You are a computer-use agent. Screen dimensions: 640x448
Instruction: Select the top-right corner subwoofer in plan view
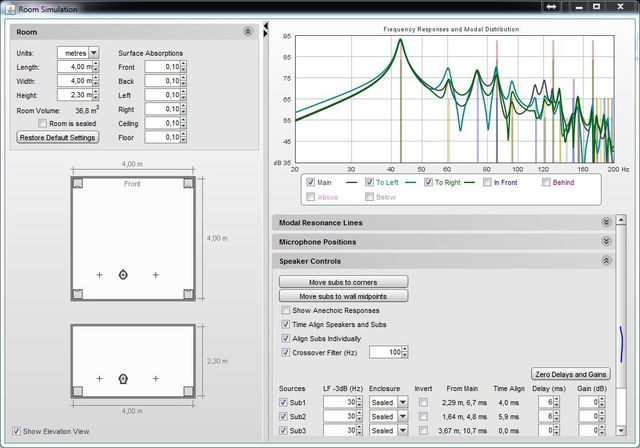click(188, 183)
